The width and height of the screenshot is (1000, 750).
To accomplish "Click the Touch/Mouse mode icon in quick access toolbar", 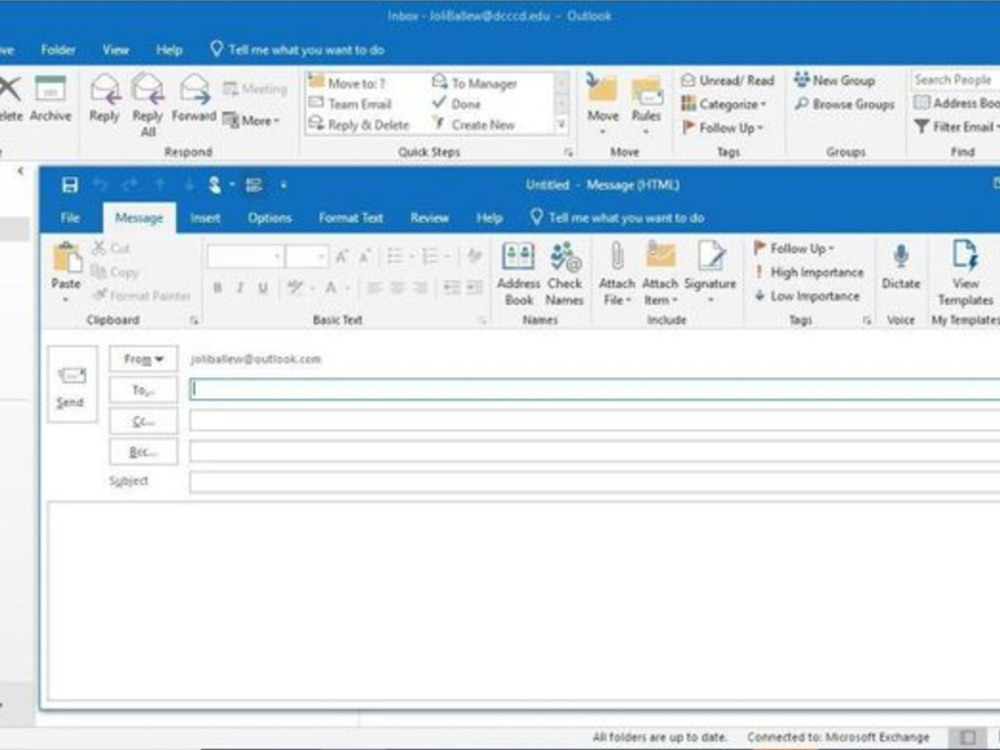I will (x=216, y=185).
